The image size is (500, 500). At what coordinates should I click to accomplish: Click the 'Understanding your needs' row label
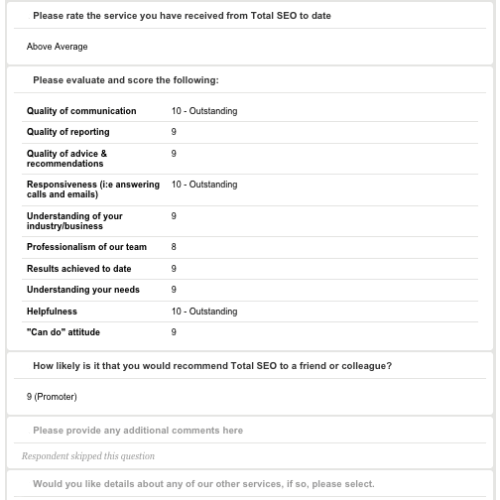[83, 290]
